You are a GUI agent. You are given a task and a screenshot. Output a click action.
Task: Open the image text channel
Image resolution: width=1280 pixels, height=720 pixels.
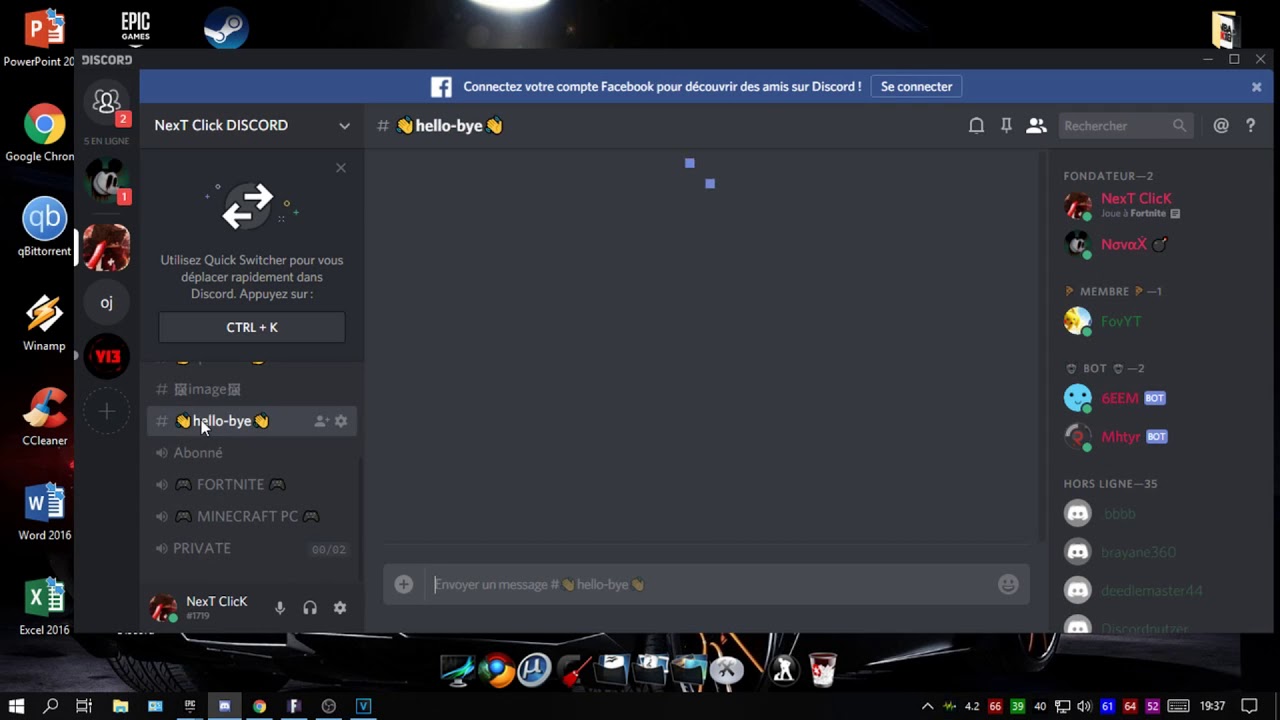(x=252, y=389)
